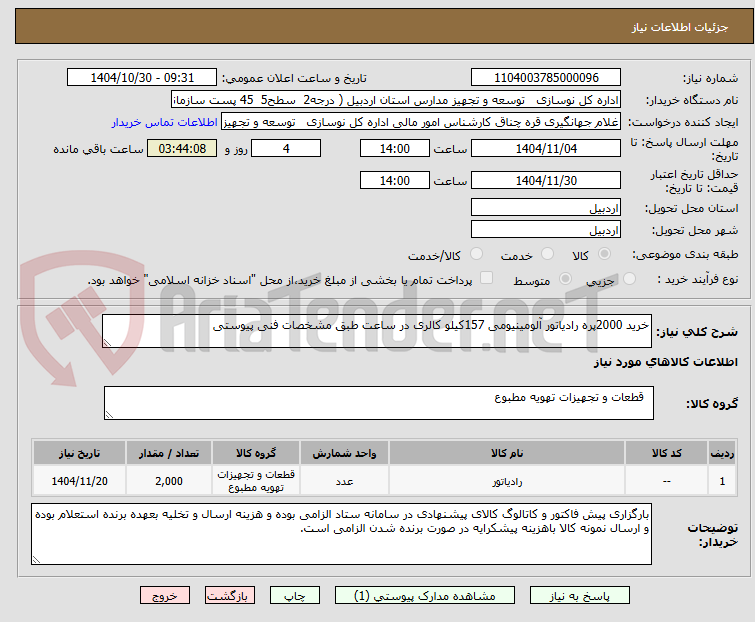Click the unit cell عدد
755x622 pixels.
(344, 481)
